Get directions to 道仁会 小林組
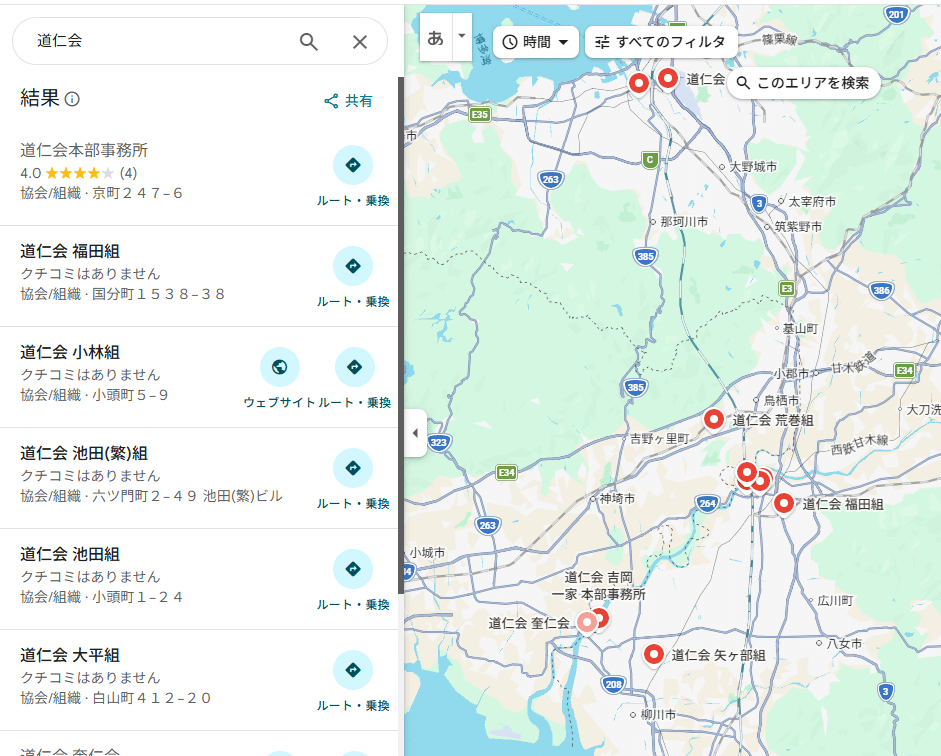The image size is (941, 756). [354, 368]
